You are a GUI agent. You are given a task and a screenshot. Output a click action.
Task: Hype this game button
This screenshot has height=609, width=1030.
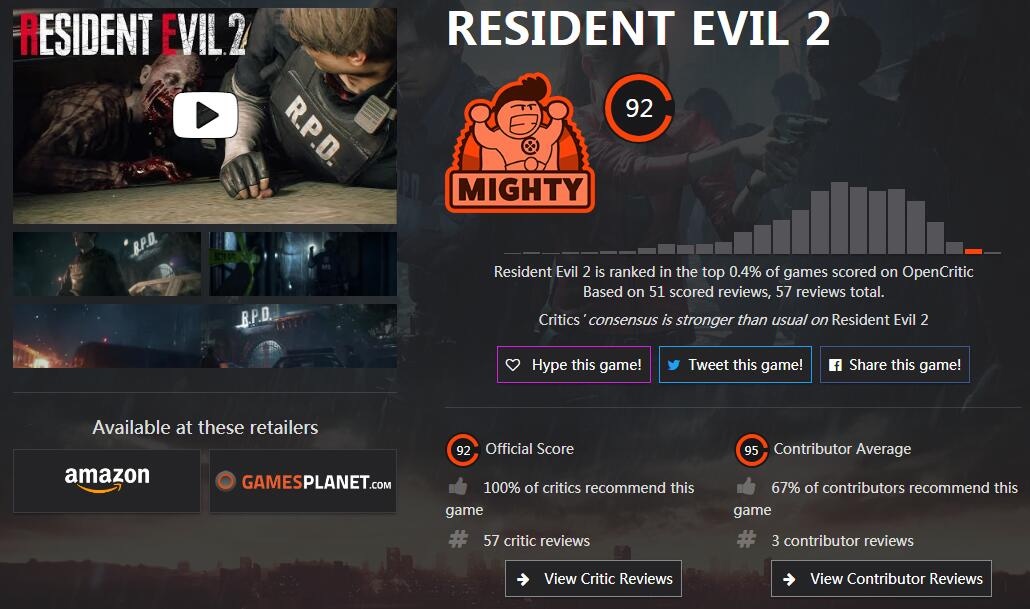573,365
